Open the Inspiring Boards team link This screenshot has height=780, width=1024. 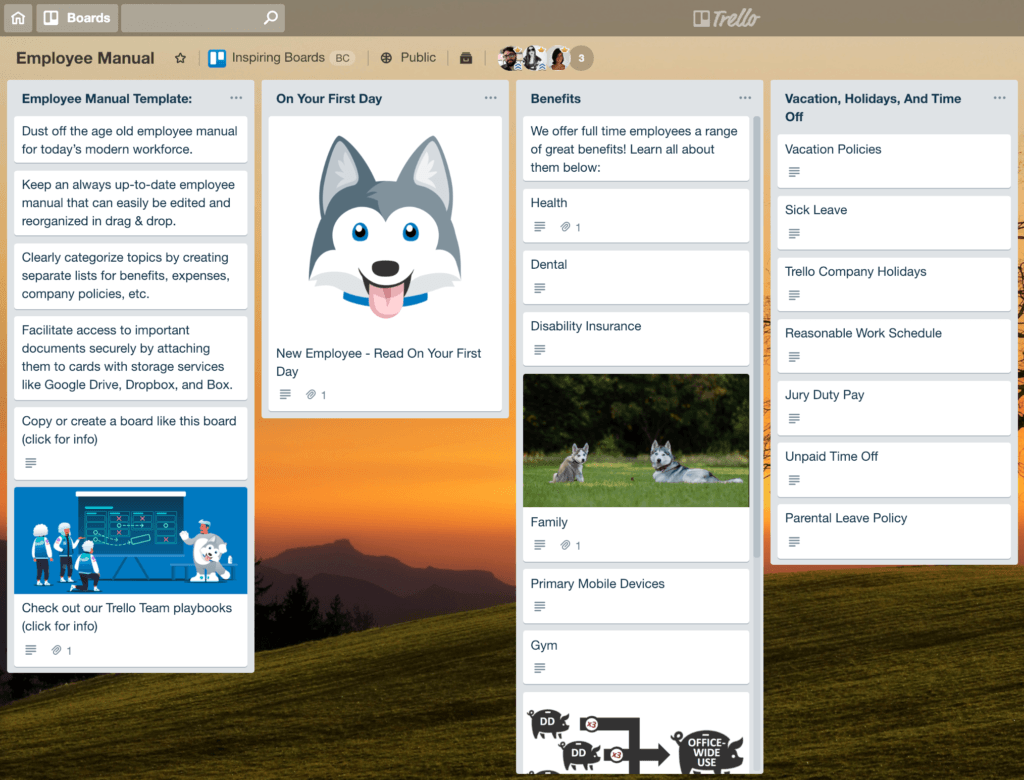point(266,57)
